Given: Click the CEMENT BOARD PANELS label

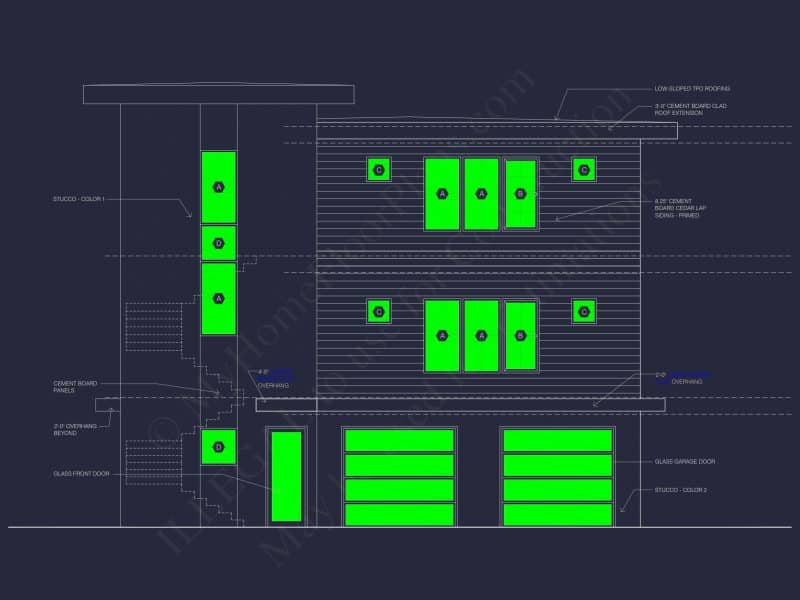Looking at the screenshot, I should point(75,387).
